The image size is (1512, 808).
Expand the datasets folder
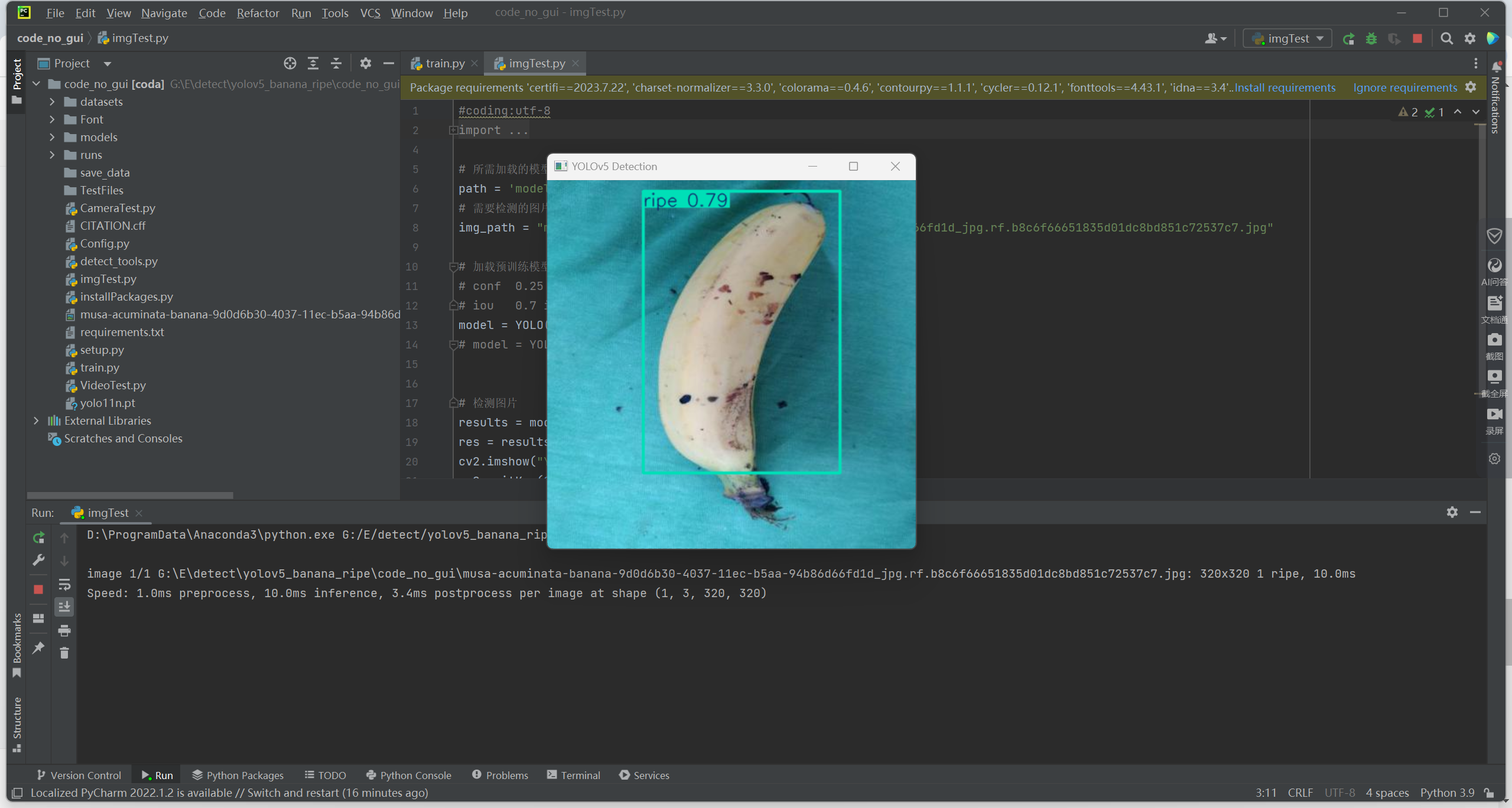pos(52,102)
